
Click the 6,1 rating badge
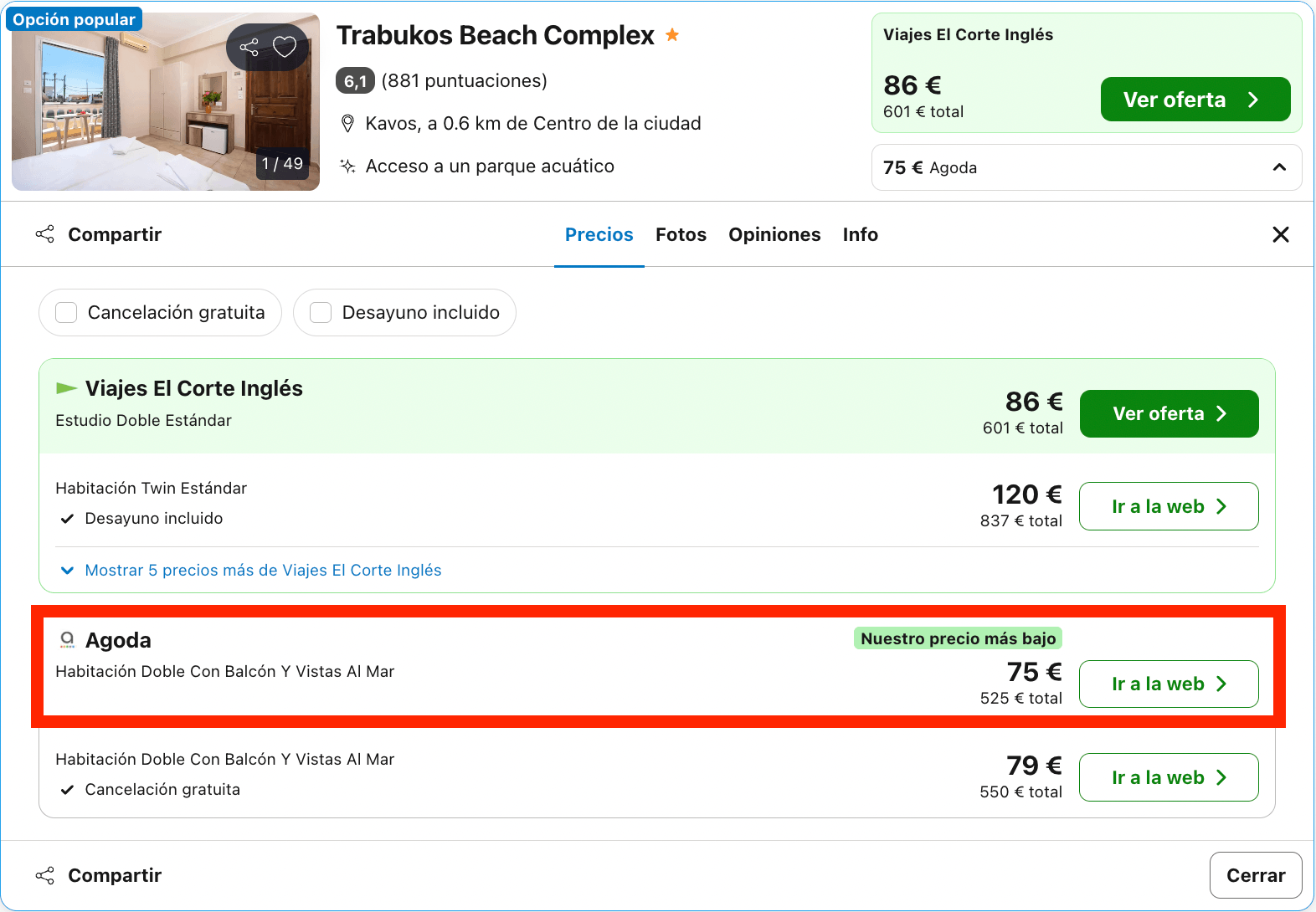coord(355,80)
